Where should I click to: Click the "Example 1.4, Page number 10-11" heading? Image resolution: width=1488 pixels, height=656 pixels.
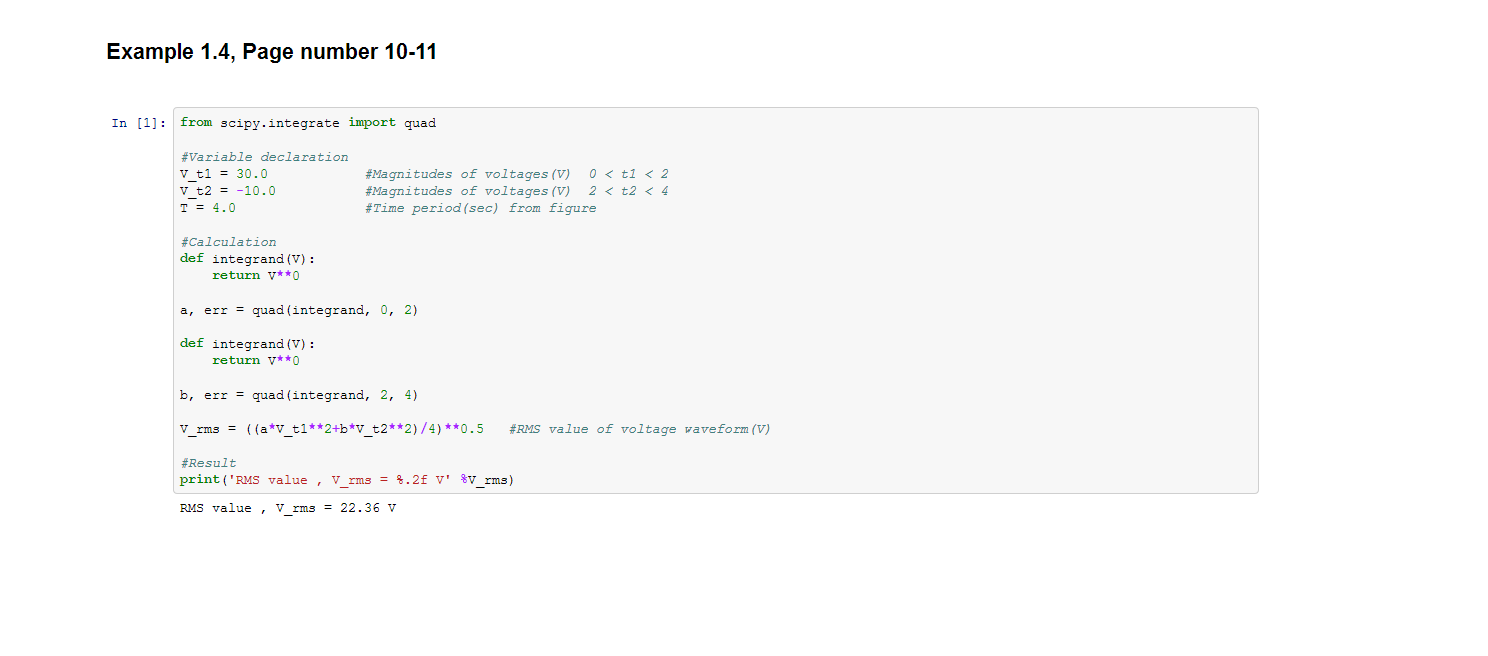[271, 52]
